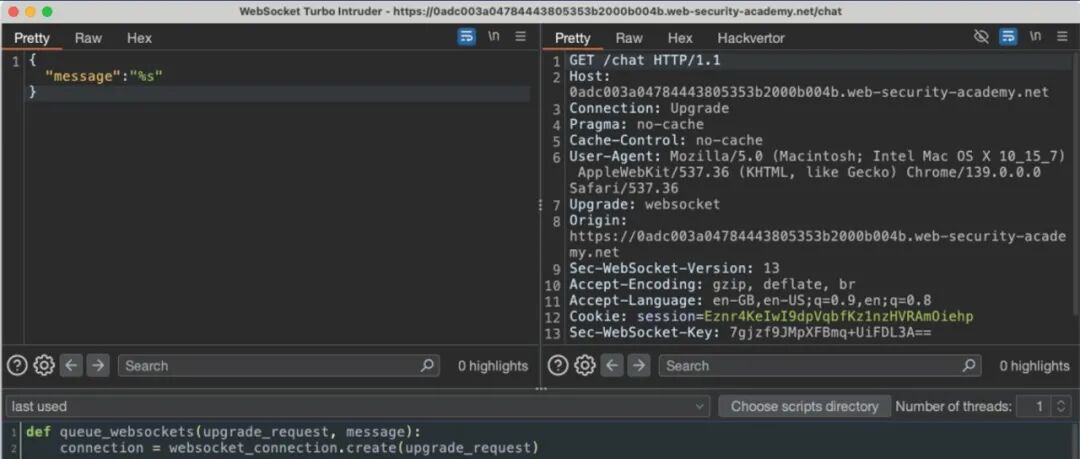The height and width of the screenshot is (459, 1080).
Task: Click the Accept-Encoding header line
Action: coord(712,284)
